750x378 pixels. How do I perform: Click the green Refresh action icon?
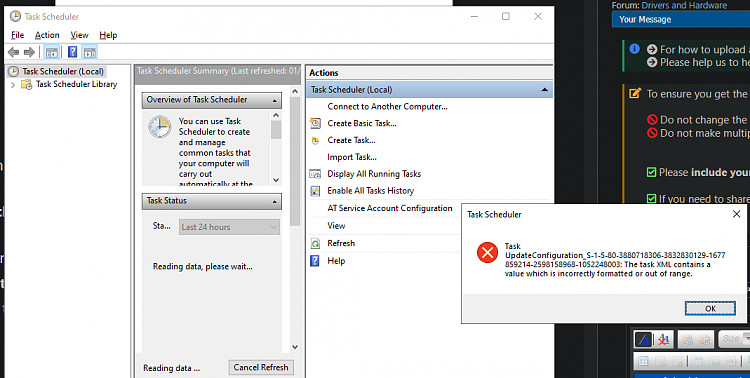point(315,244)
